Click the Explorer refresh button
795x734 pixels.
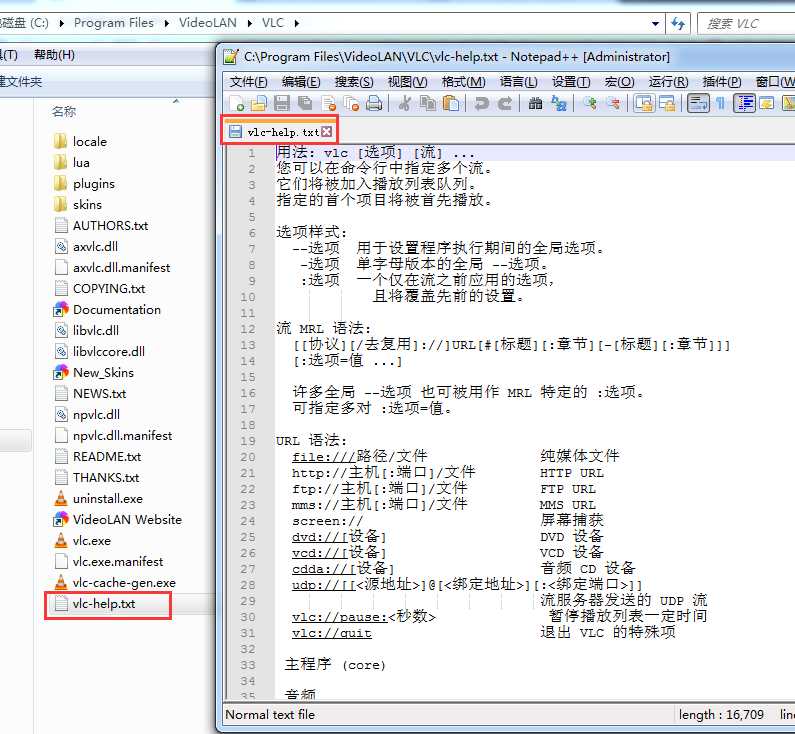pos(678,23)
